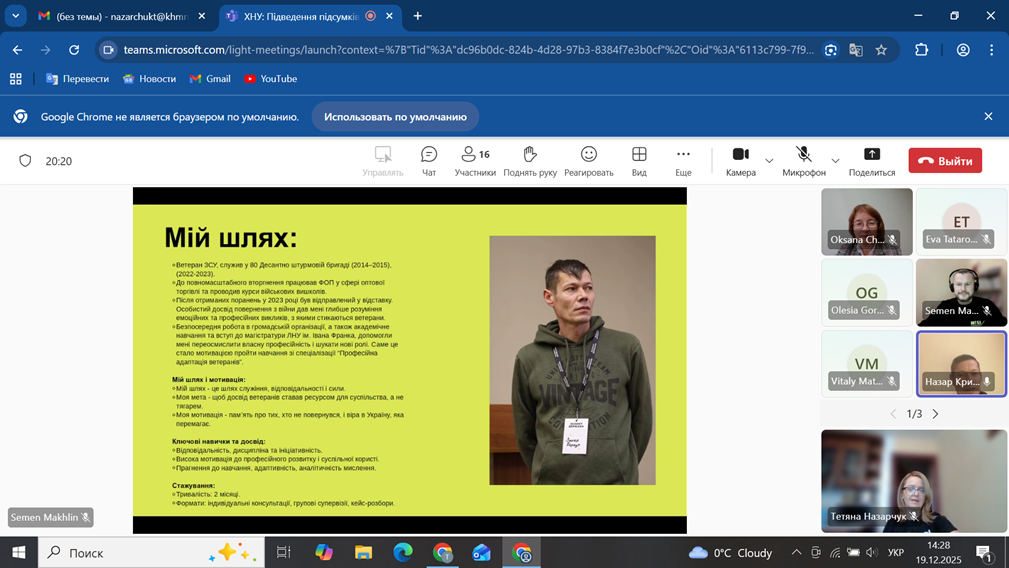Expand the camera options dropdown arrow
The height and width of the screenshot is (568, 1009).
tap(769, 161)
